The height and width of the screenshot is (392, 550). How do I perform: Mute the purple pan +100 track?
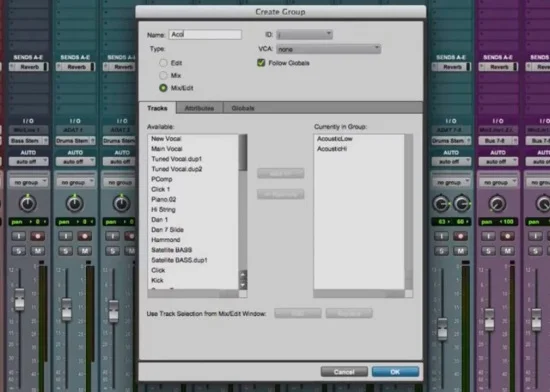pos(508,251)
